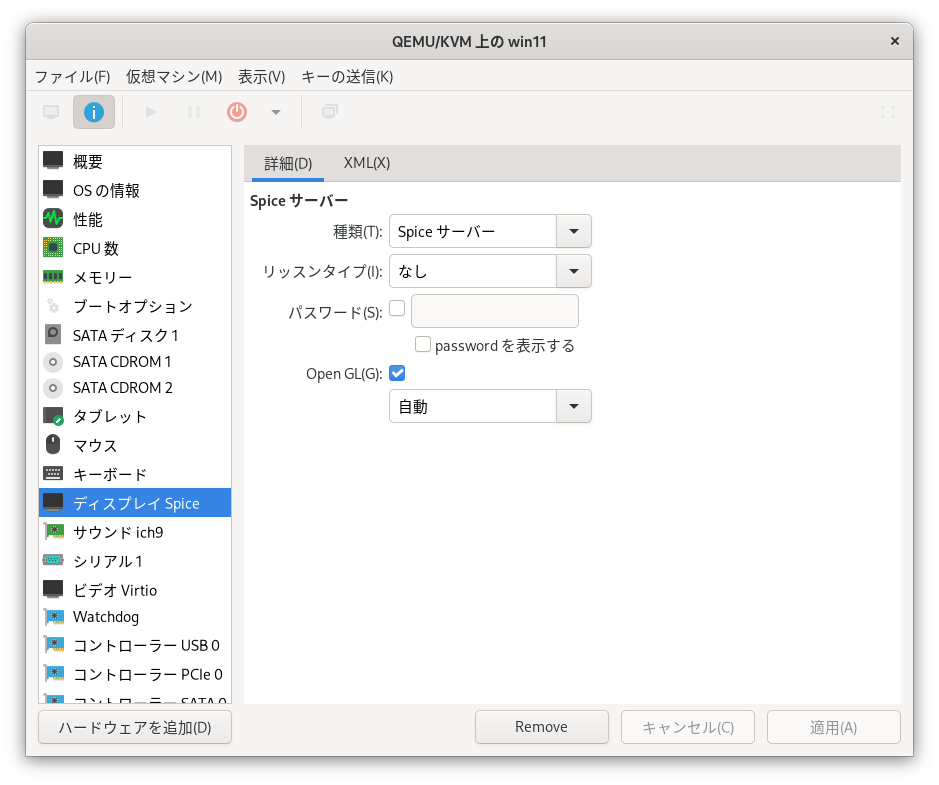Click ハードウェアを追加(D) button

[135, 728]
